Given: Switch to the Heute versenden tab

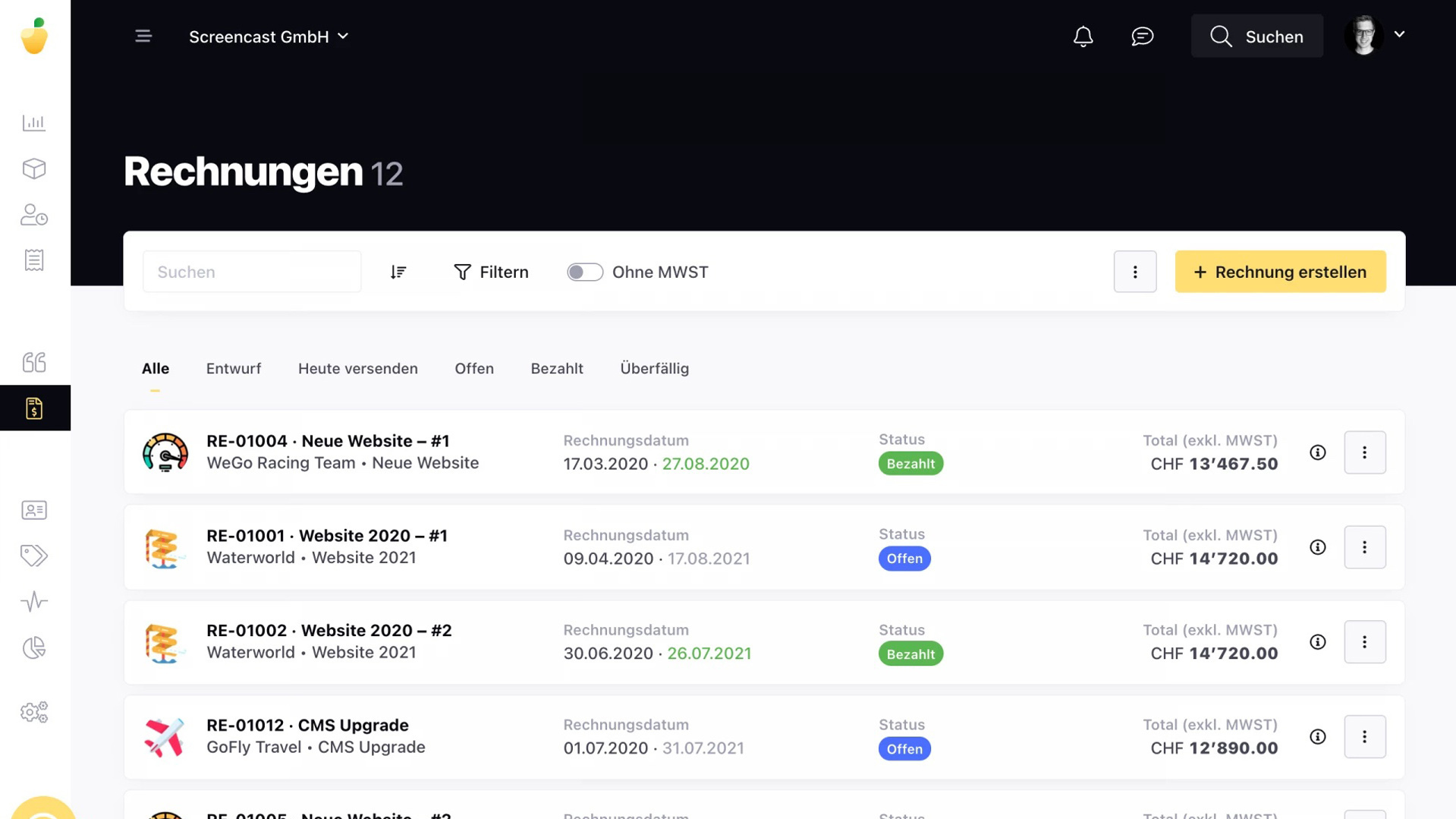Looking at the screenshot, I should (x=358, y=369).
